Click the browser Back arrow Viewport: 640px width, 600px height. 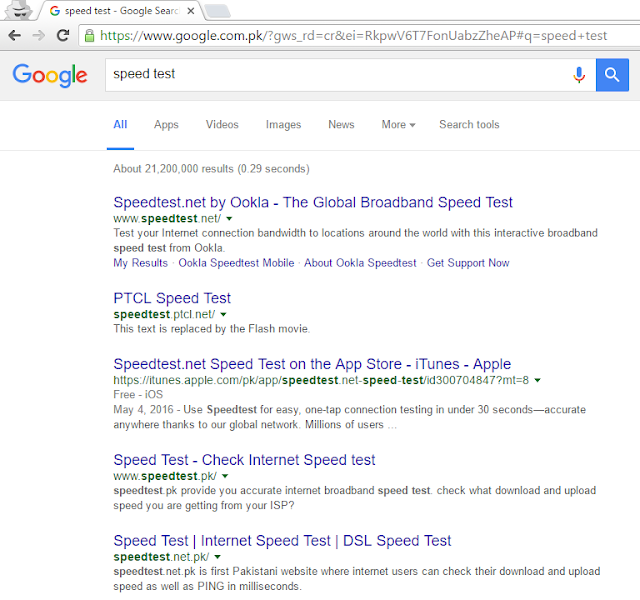coord(15,36)
